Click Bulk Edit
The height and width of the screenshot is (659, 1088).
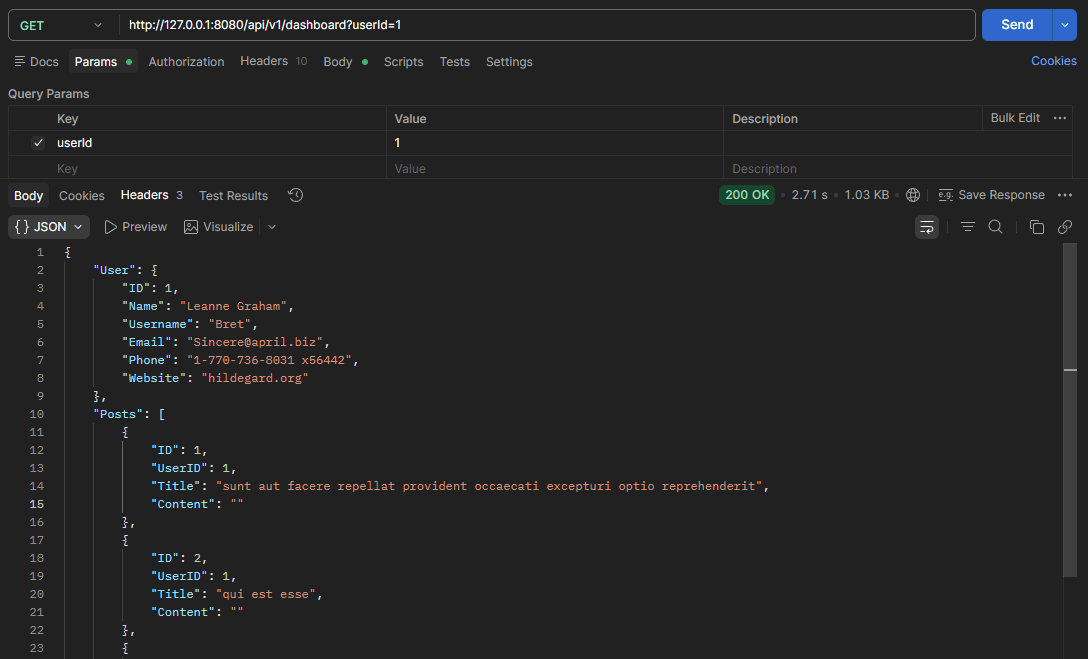pyautogui.click(x=1015, y=118)
